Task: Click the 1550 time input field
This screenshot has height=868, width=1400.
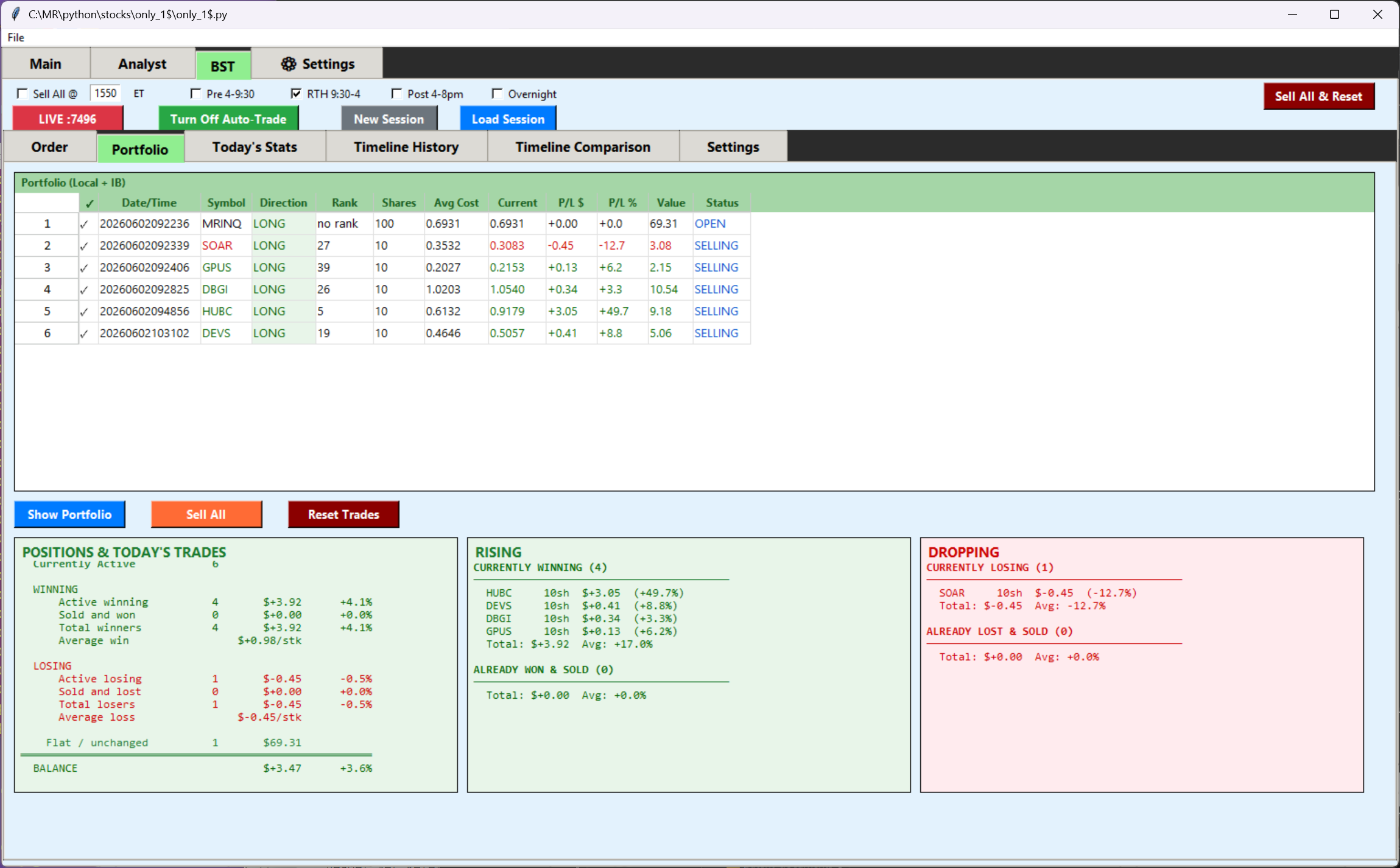Action: pos(105,93)
